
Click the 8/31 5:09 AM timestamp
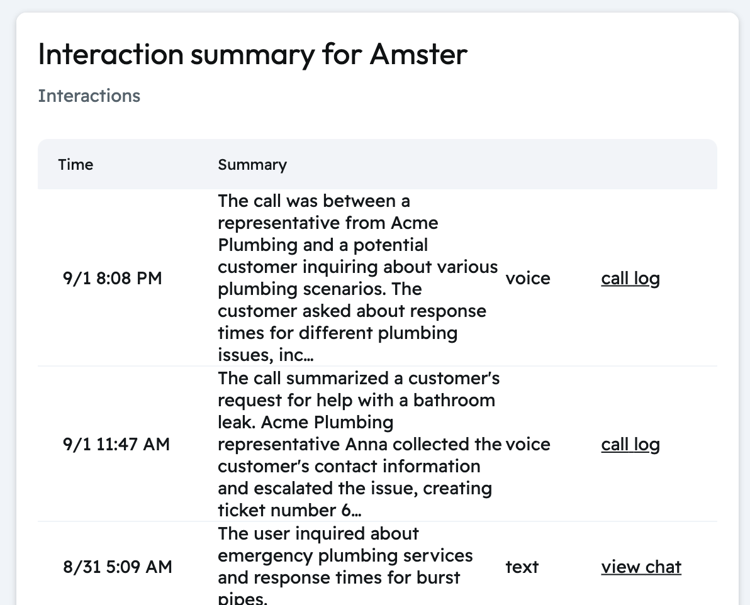(x=117, y=567)
